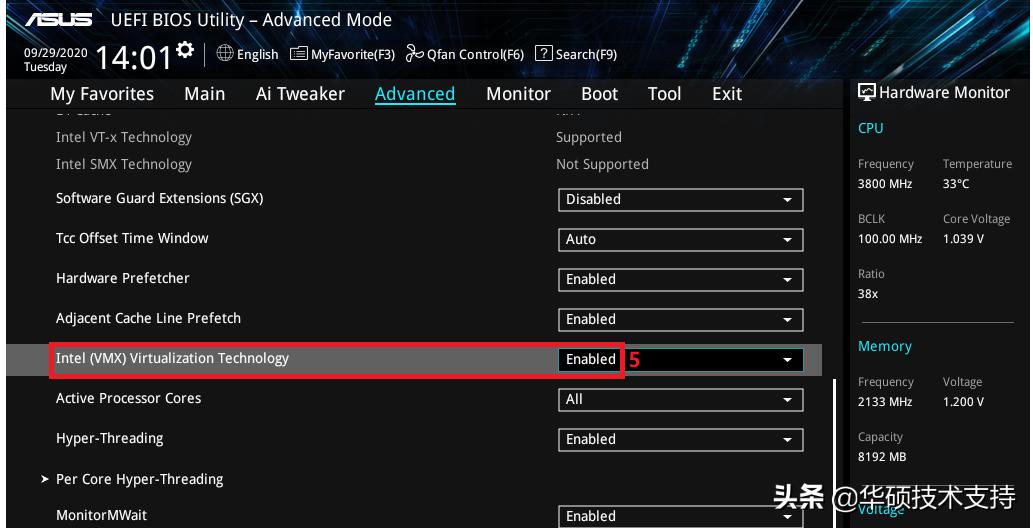The image size is (1033, 528).
Task: Go to My Favorites tab
Action: pos(102,94)
